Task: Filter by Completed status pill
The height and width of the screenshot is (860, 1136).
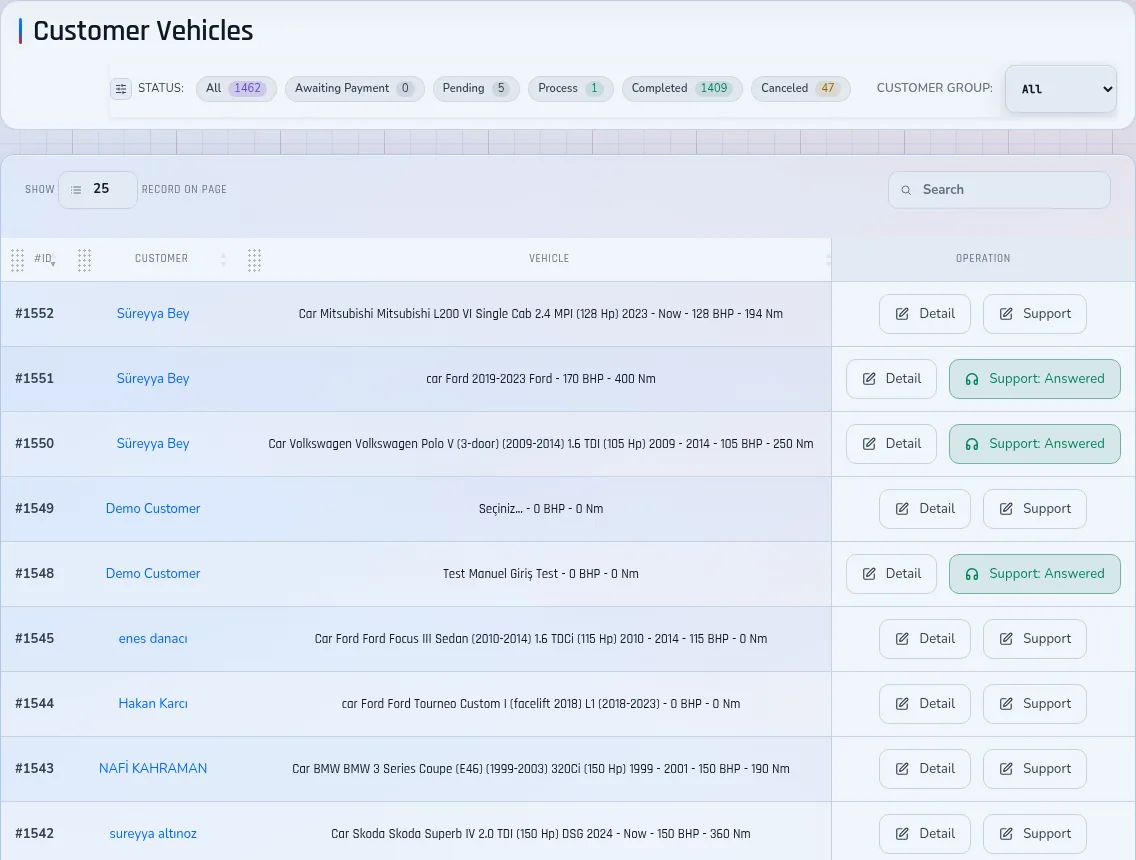Action: pos(682,88)
